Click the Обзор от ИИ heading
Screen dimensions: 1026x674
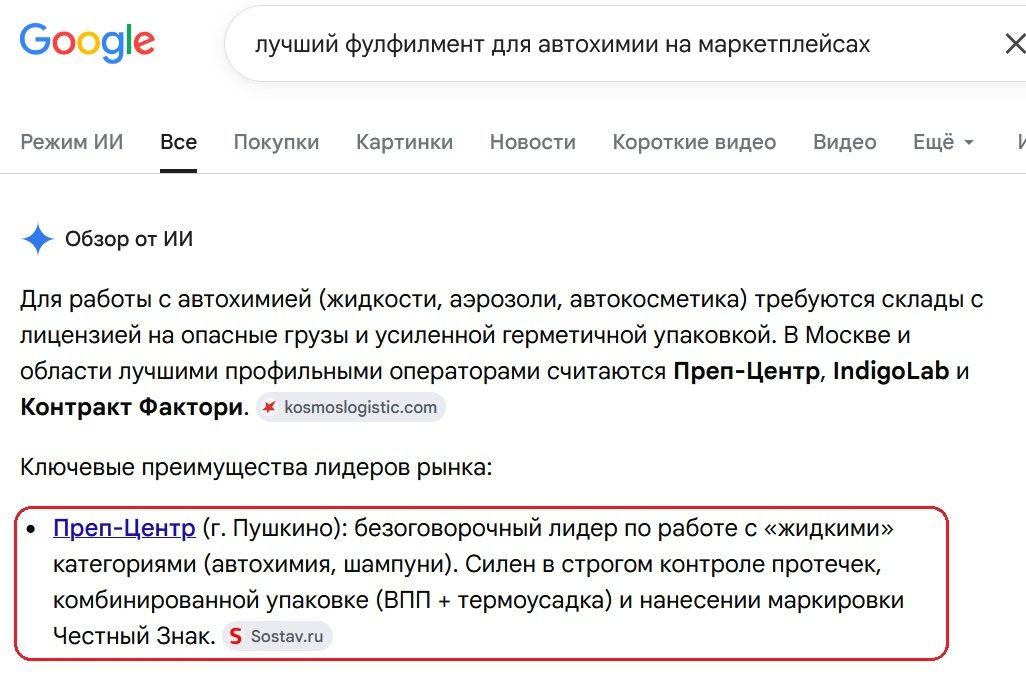tap(129, 239)
